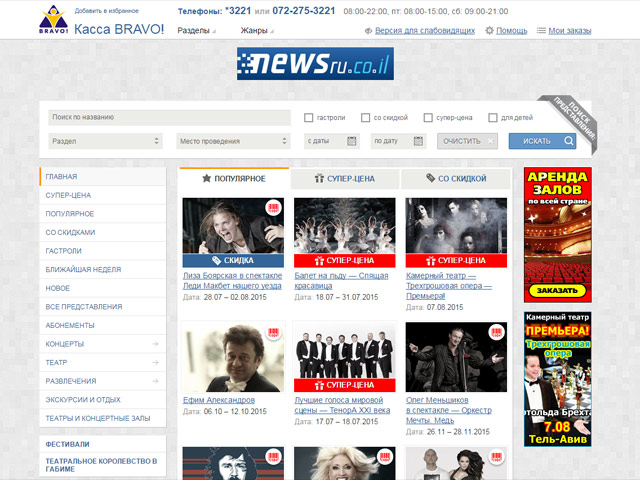The height and width of the screenshot is (480, 640).
Task: Switch to the СО СКИДКОЙ tab
Action: click(x=456, y=178)
